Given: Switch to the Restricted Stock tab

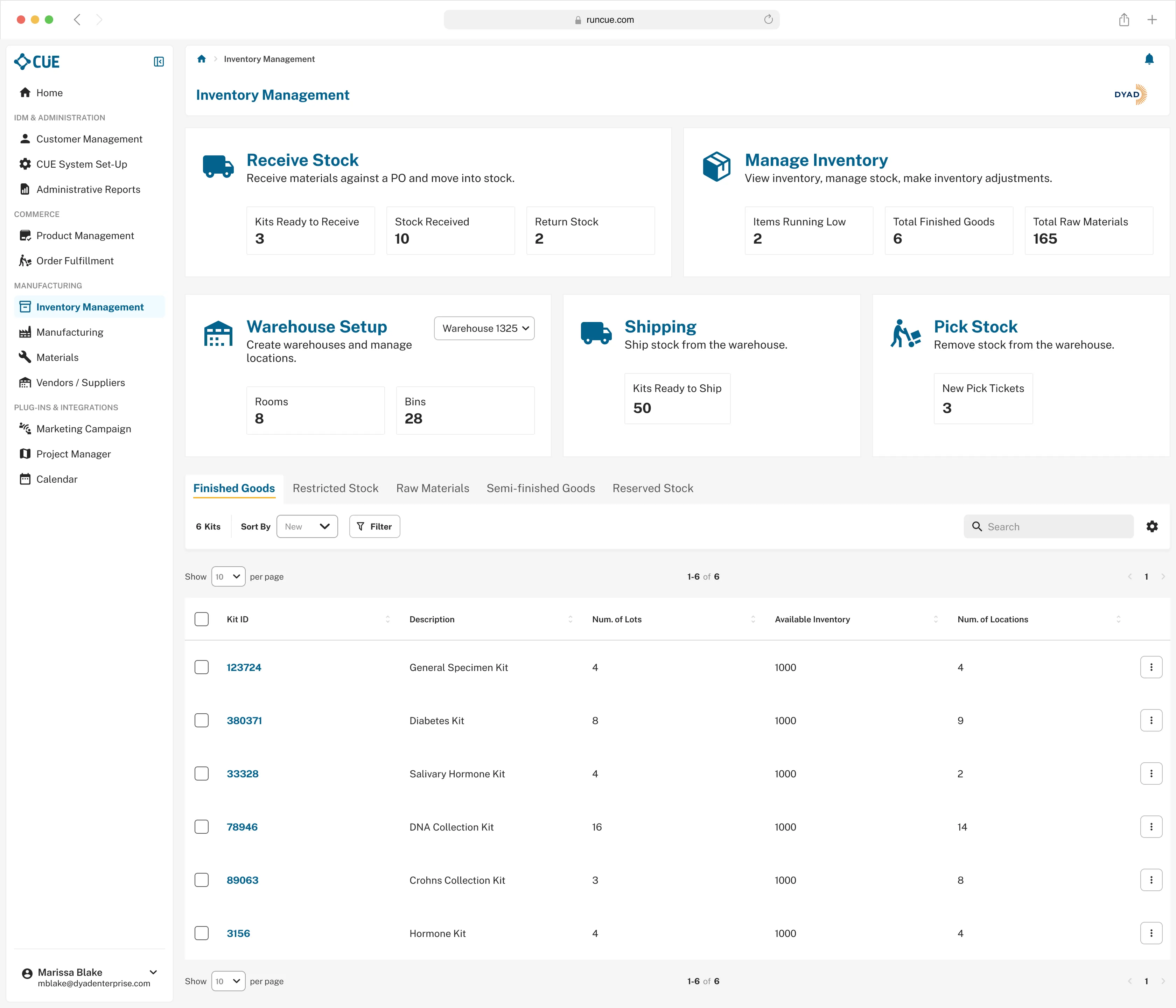Looking at the screenshot, I should point(335,488).
